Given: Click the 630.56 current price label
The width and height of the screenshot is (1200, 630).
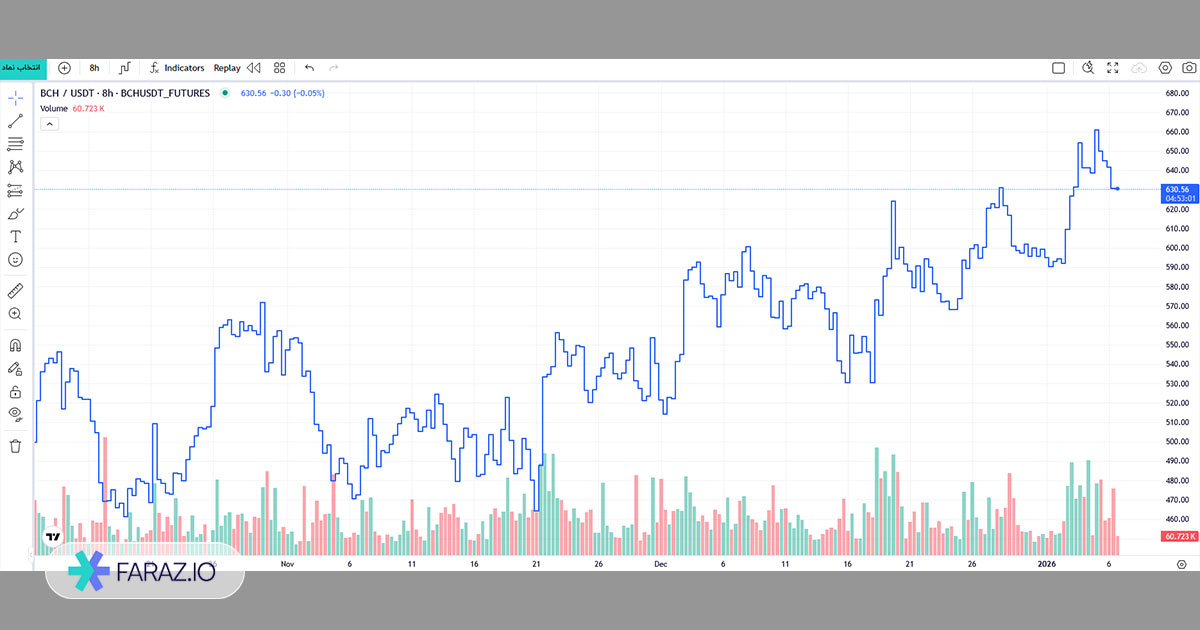Looking at the screenshot, I should (x=1176, y=189).
